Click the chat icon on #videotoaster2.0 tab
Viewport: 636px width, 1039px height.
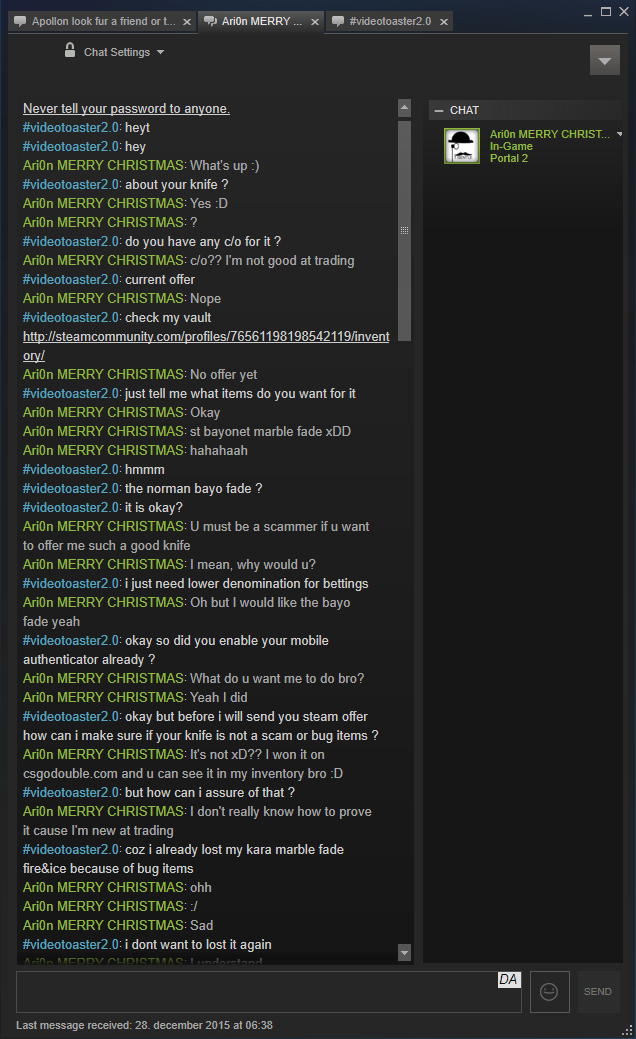339,21
